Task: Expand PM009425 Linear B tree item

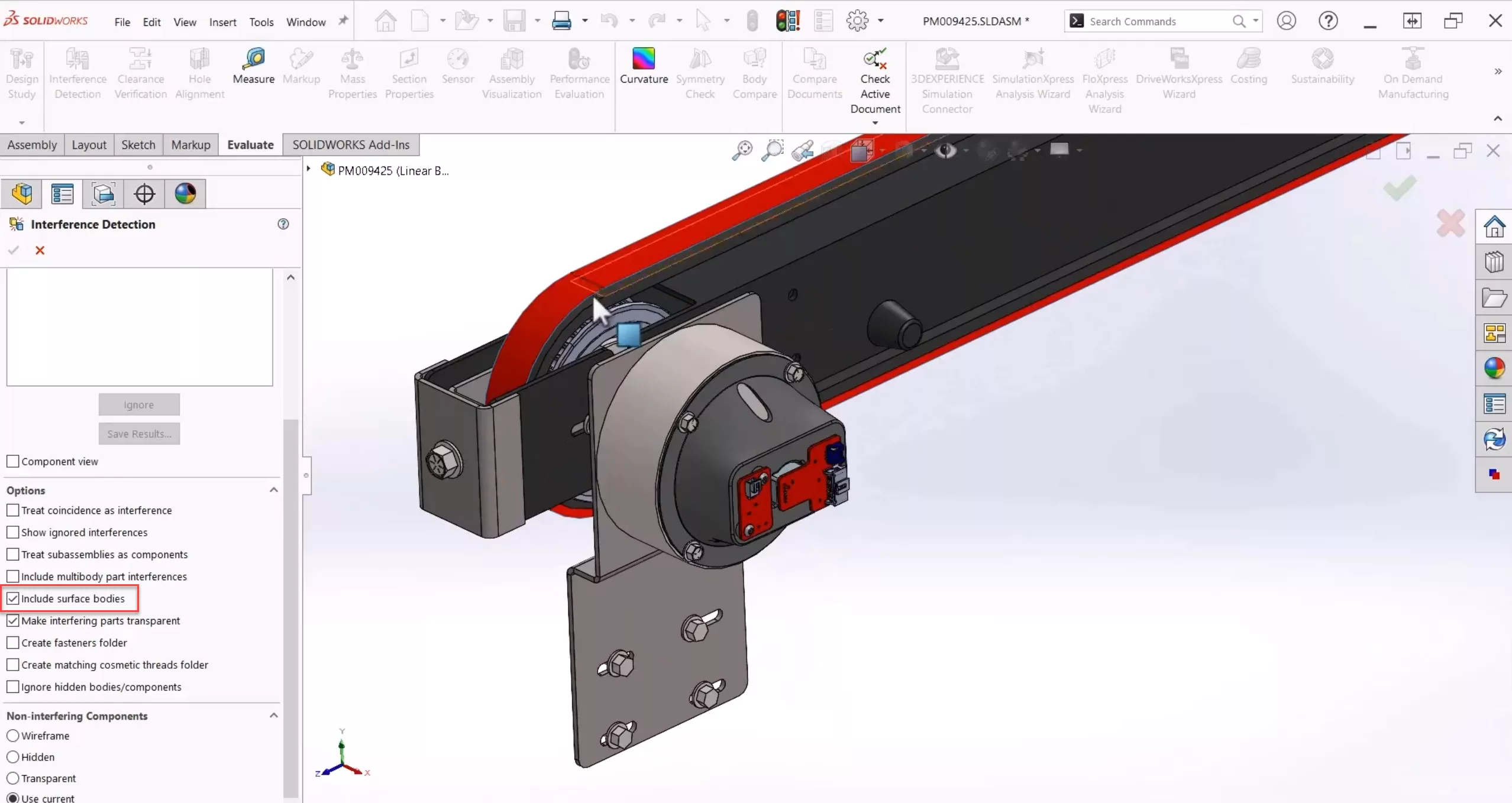Action: 308,170
